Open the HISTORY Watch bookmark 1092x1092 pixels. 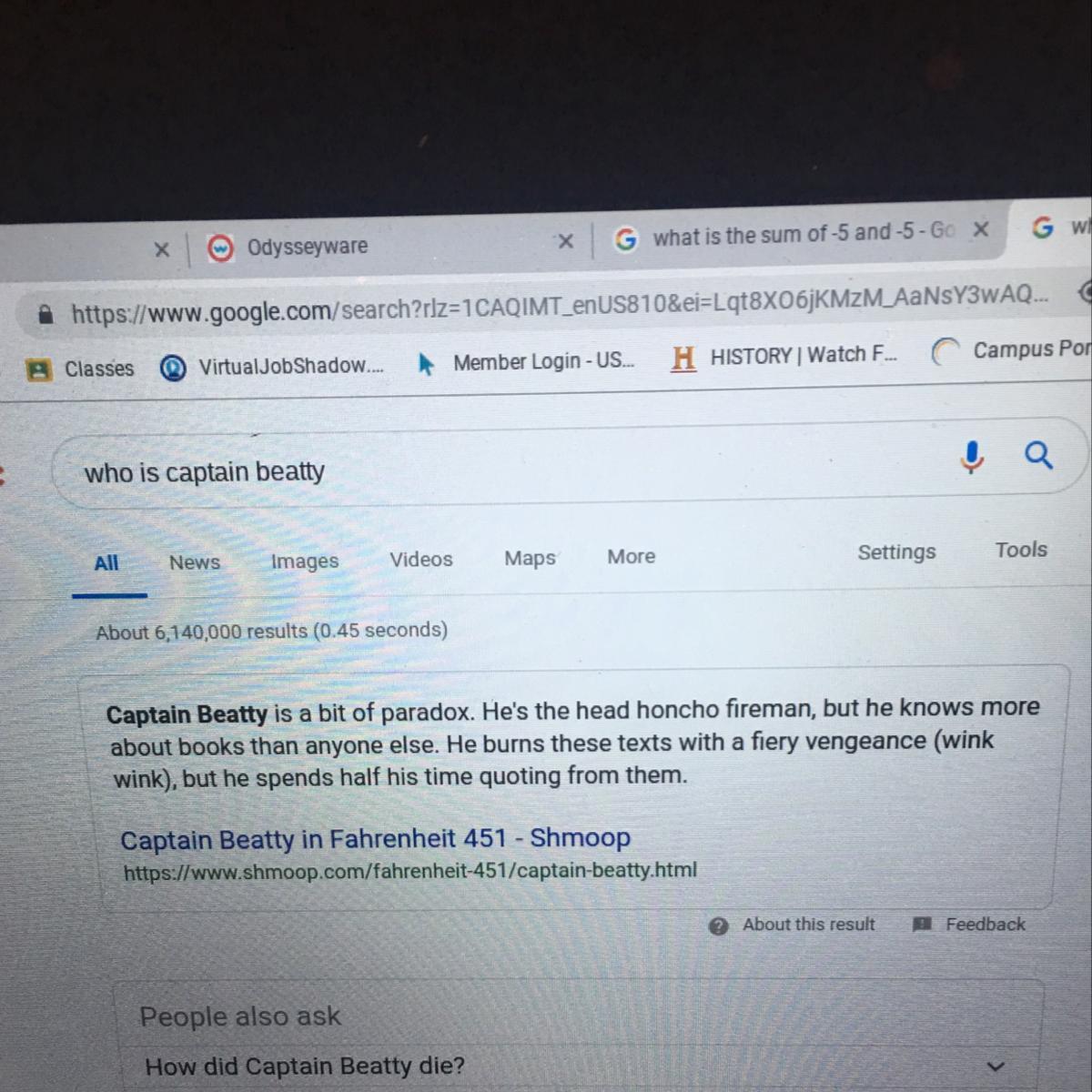(784, 356)
